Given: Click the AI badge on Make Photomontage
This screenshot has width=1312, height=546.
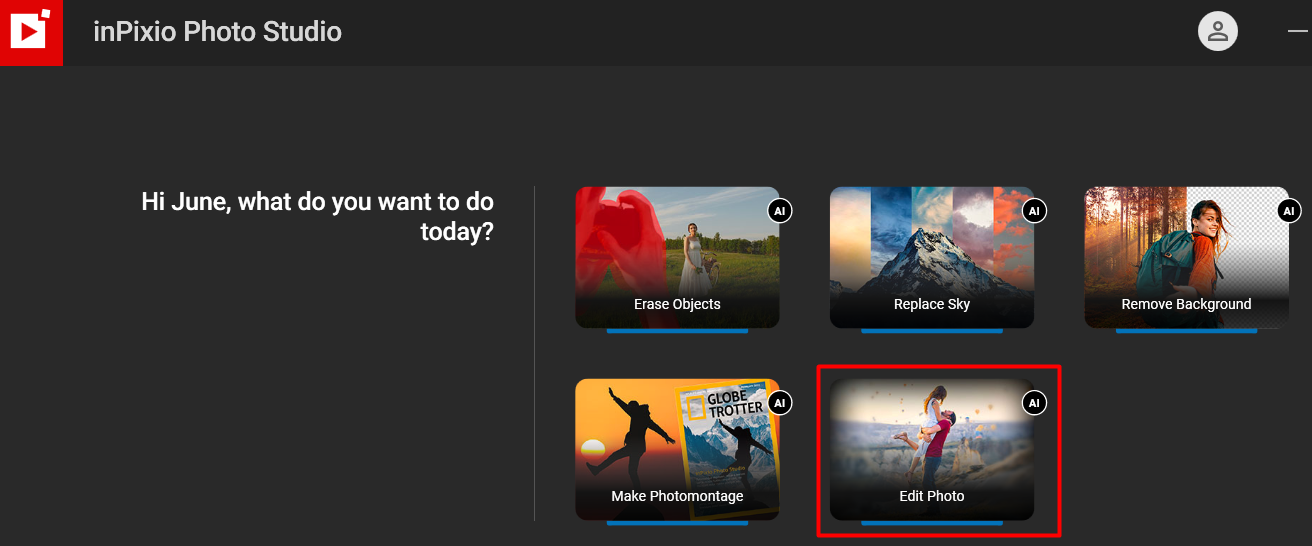Looking at the screenshot, I should pos(780,403).
